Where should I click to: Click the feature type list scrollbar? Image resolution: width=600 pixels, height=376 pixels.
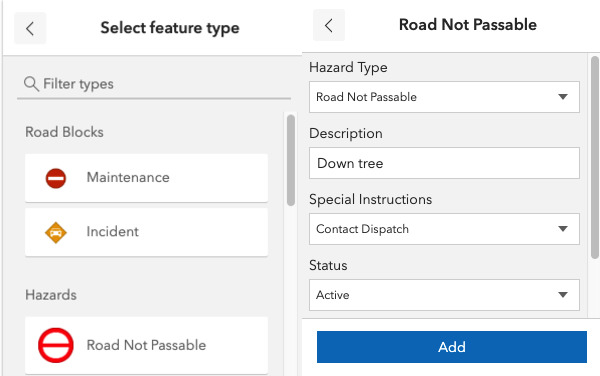(291, 160)
